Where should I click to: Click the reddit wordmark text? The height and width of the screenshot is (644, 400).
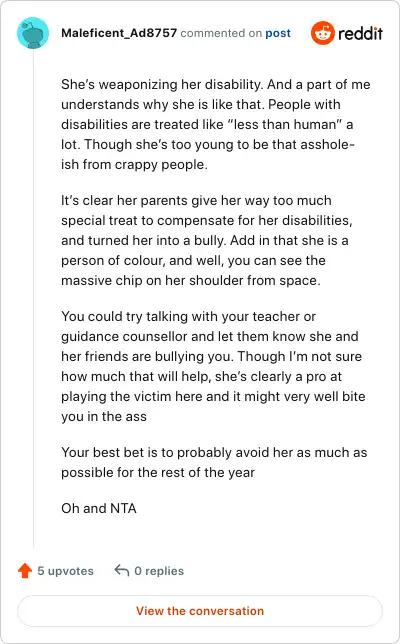360,33
